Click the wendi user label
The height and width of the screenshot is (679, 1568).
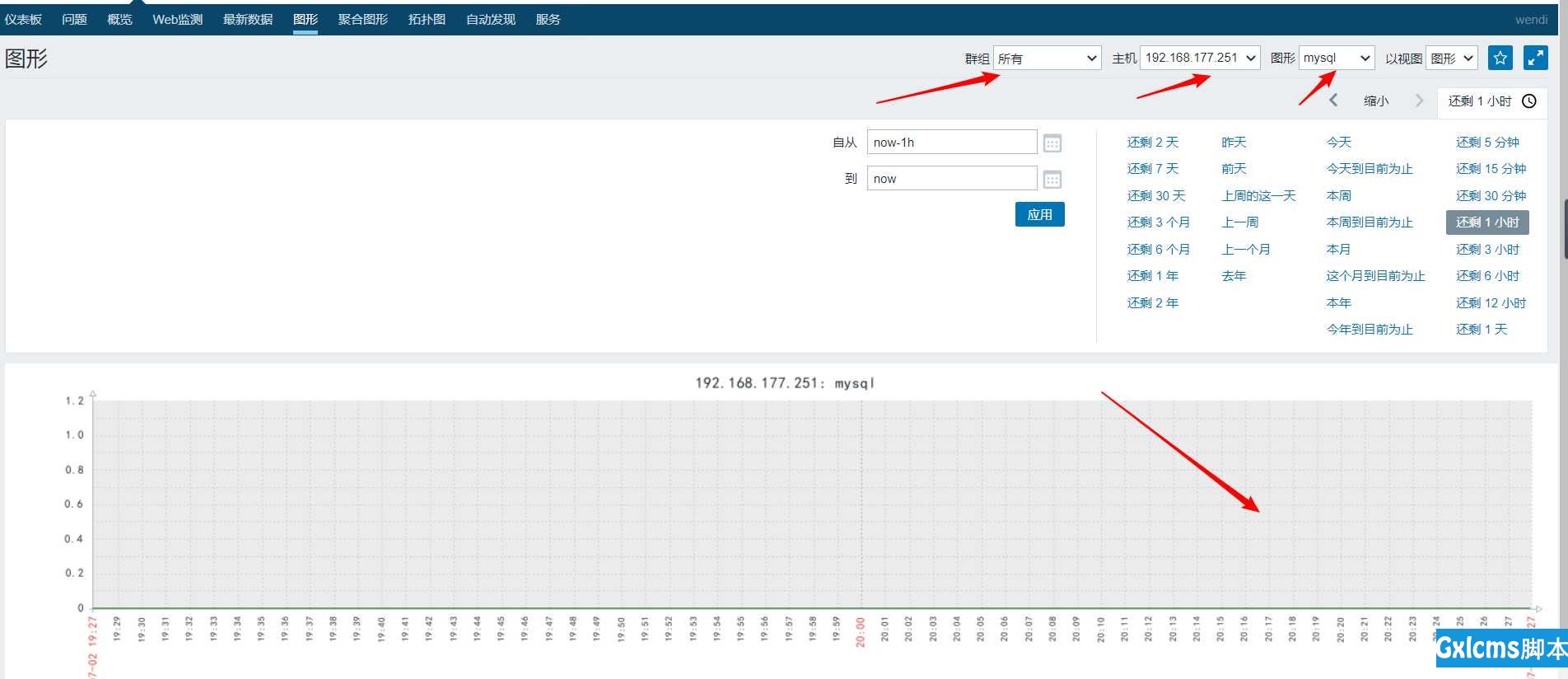(1531, 19)
